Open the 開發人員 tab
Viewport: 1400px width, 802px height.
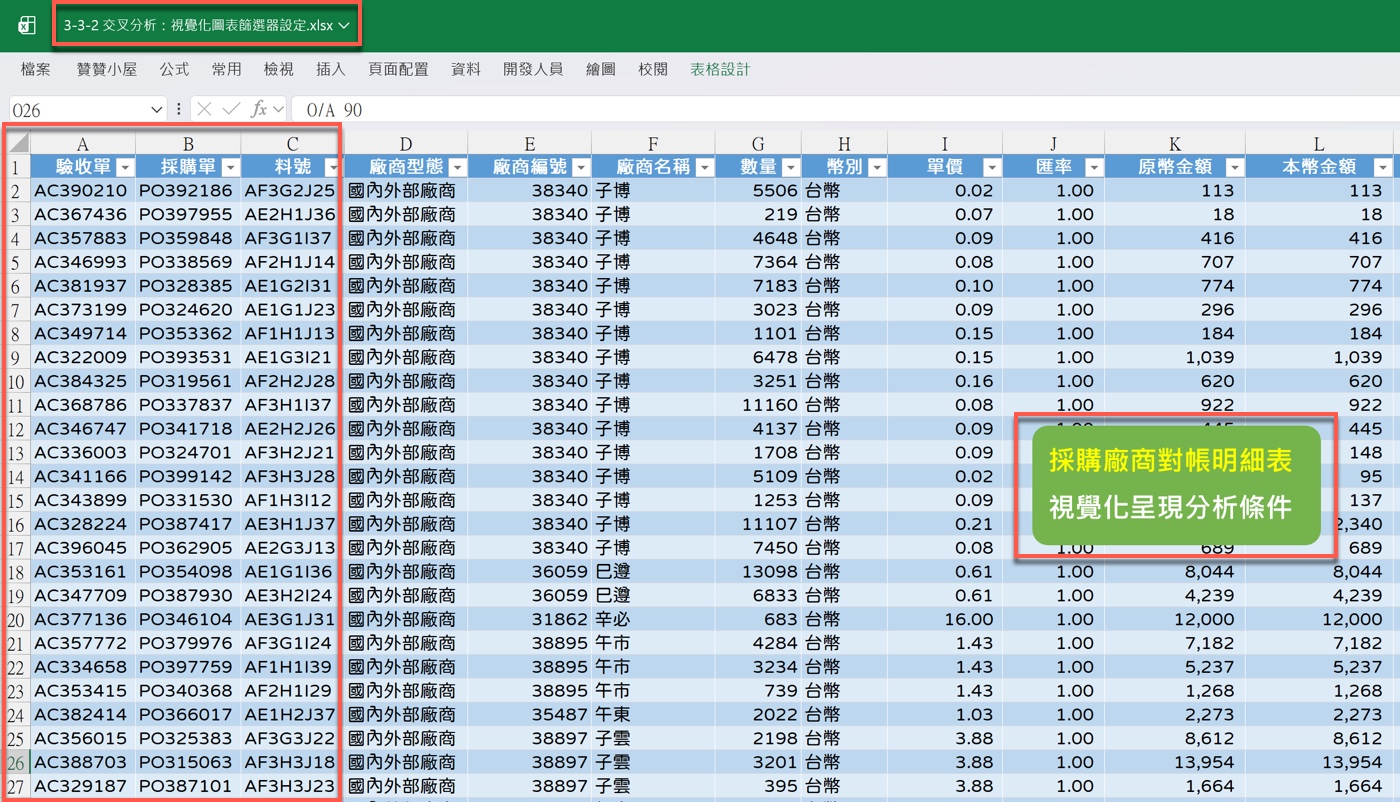point(533,69)
